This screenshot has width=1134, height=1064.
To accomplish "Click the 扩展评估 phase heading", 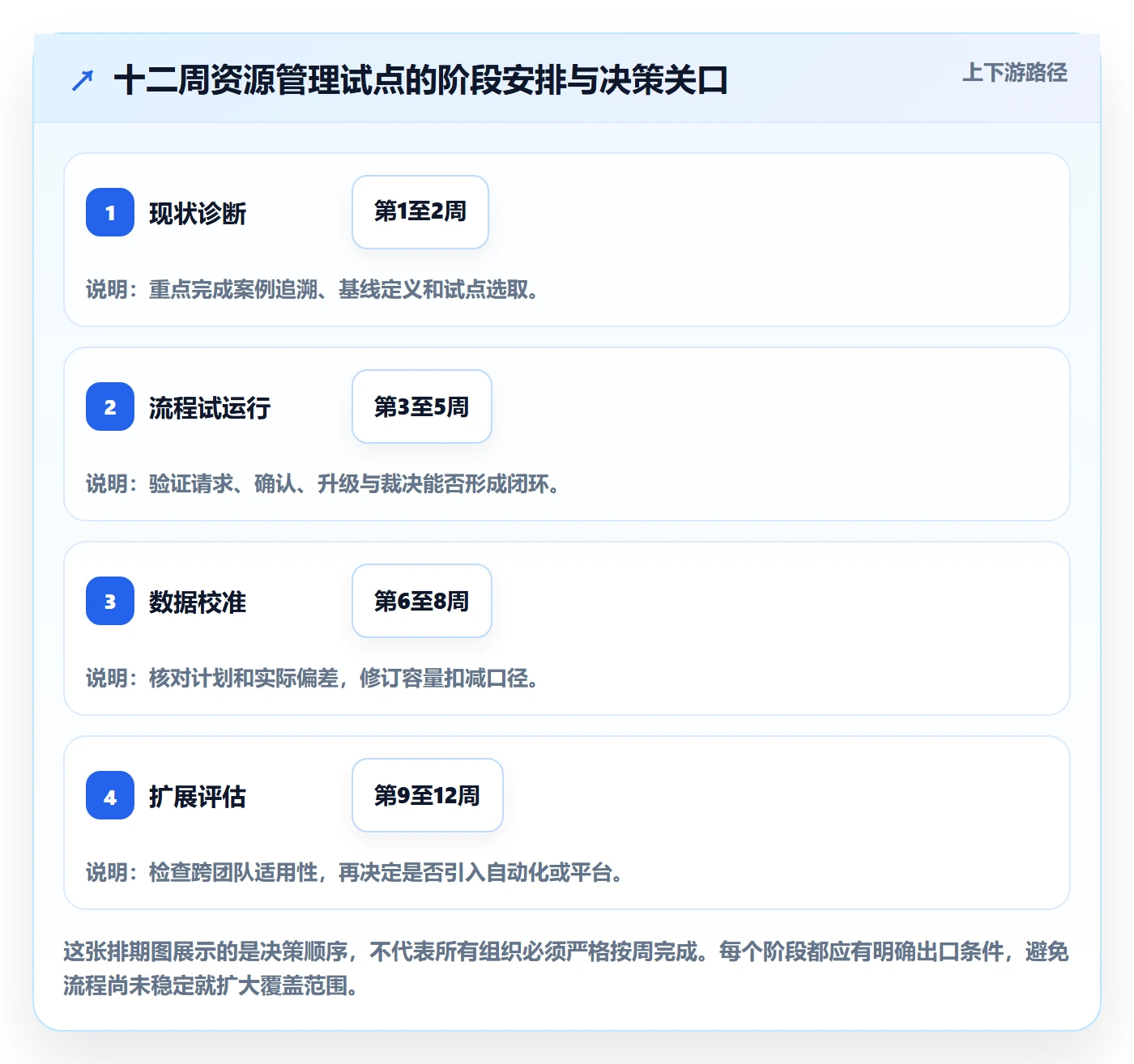I will point(198,797).
